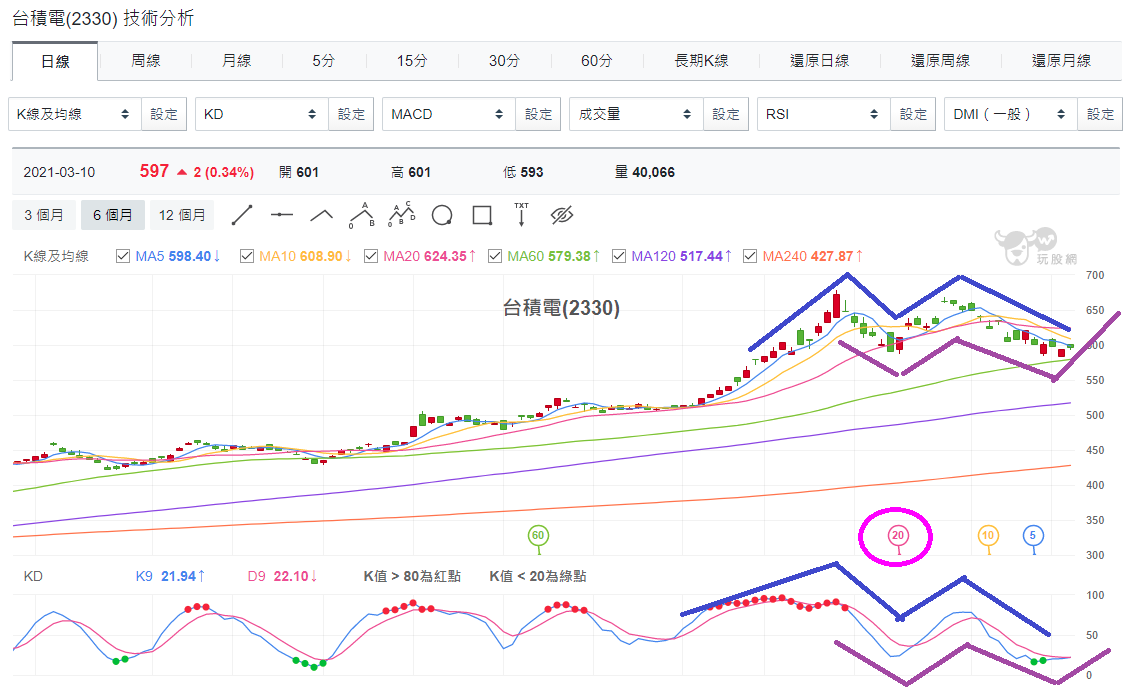Viewport: 1137px width, 687px height.
Task: Click 設定 next to RSI dropdown
Action: coord(913,114)
